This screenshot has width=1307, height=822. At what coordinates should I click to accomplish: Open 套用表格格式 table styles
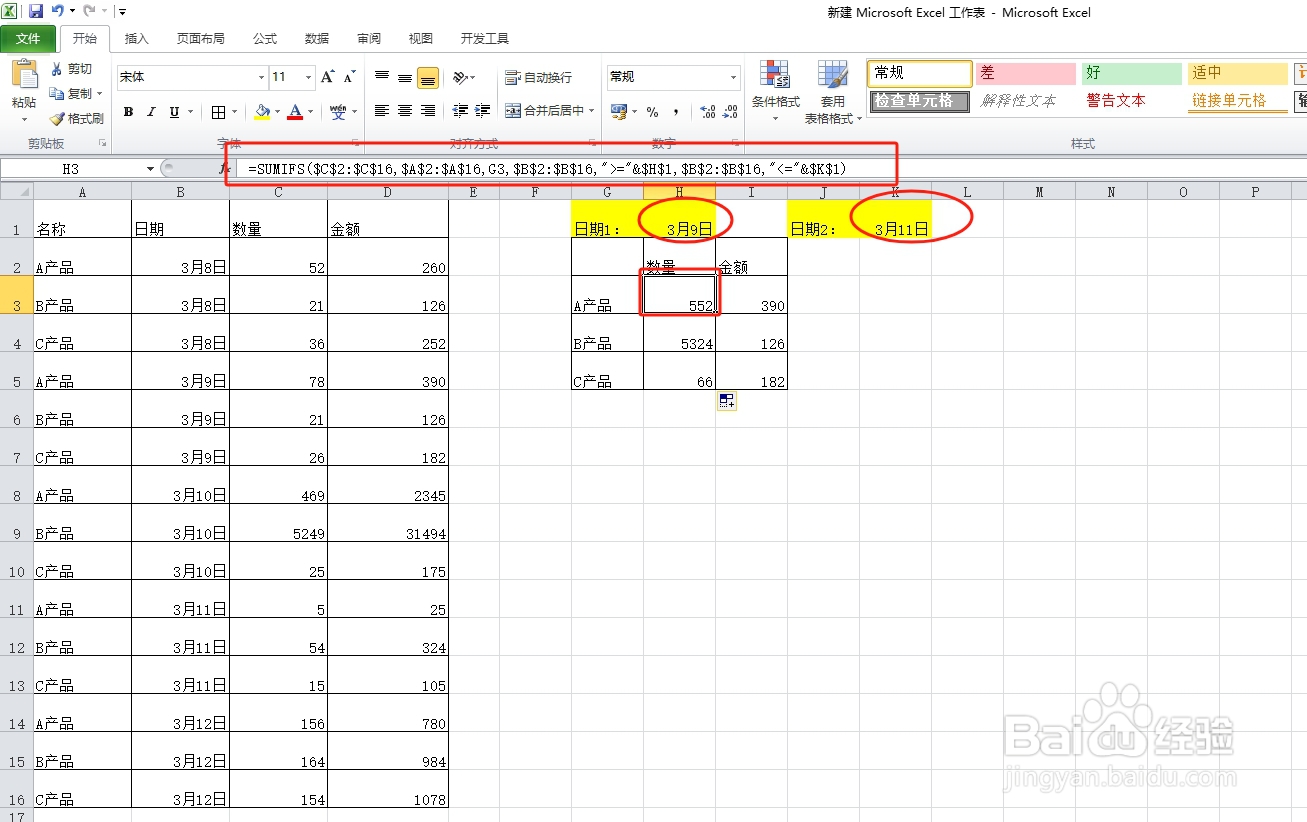click(x=832, y=91)
